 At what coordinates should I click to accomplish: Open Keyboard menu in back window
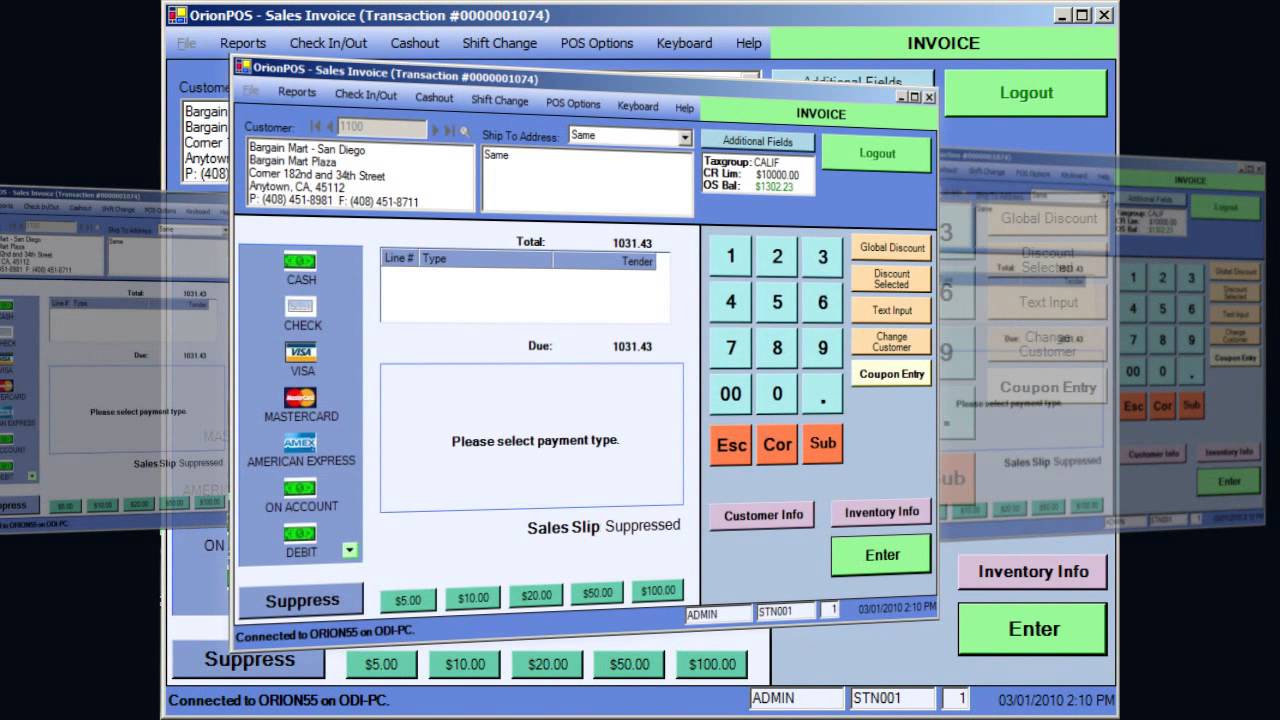tap(685, 43)
